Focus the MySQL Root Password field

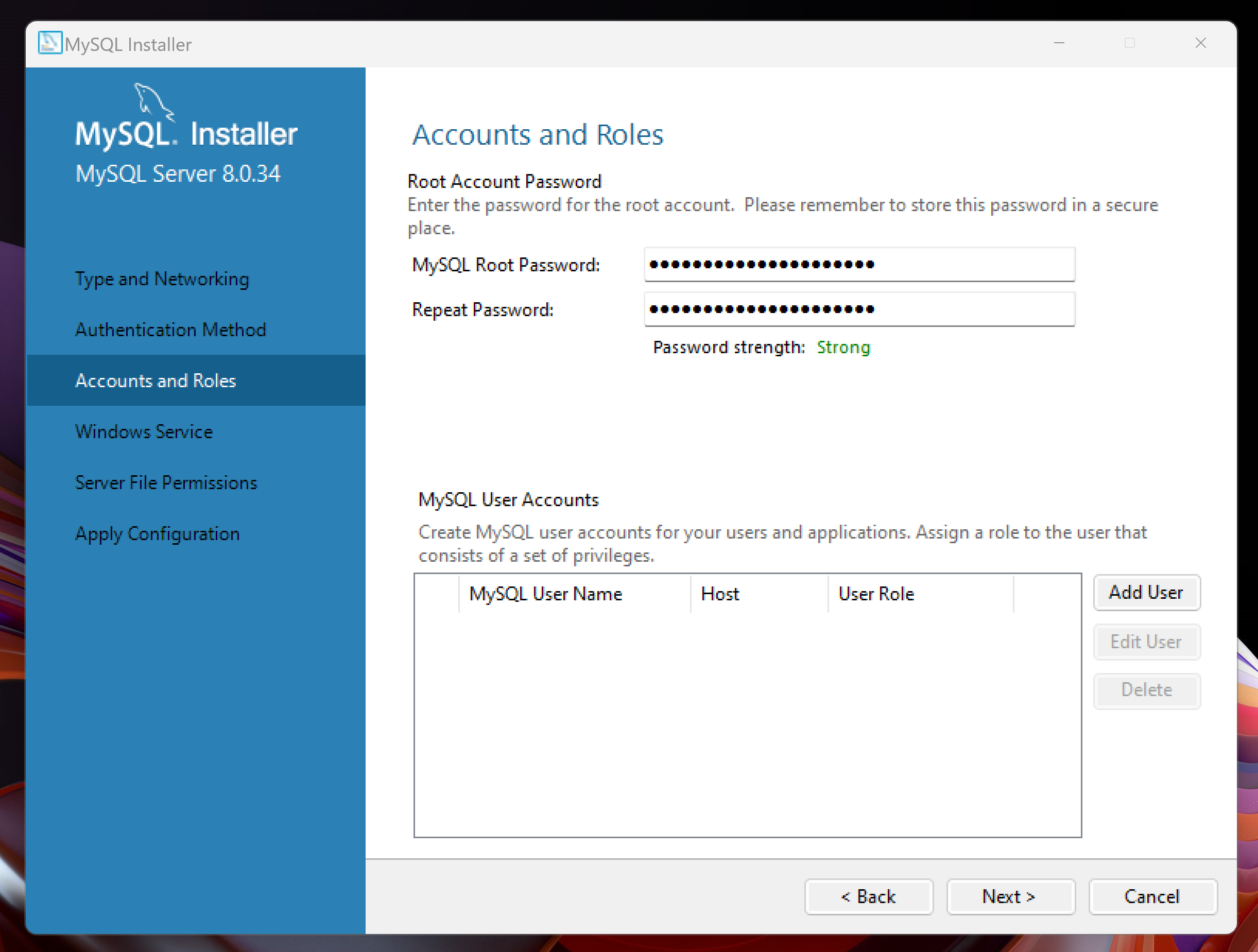pos(859,265)
